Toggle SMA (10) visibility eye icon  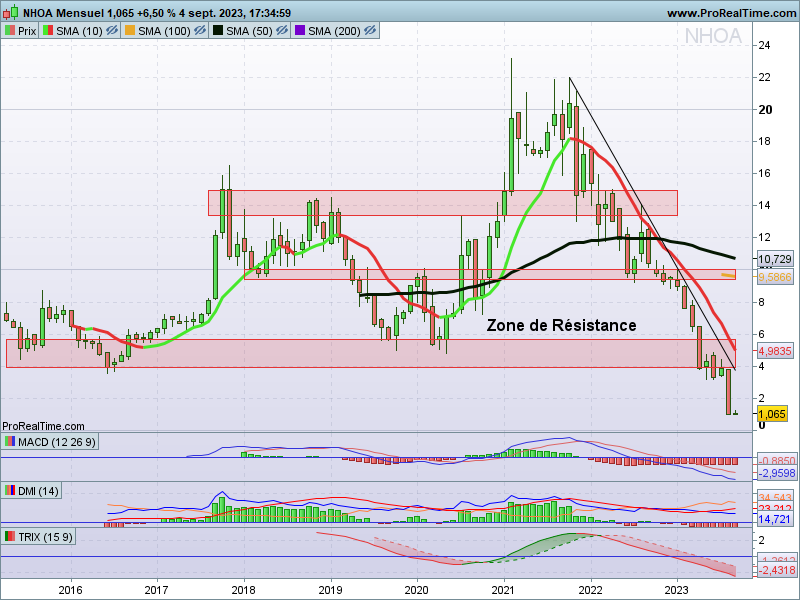[x=112, y=31]
